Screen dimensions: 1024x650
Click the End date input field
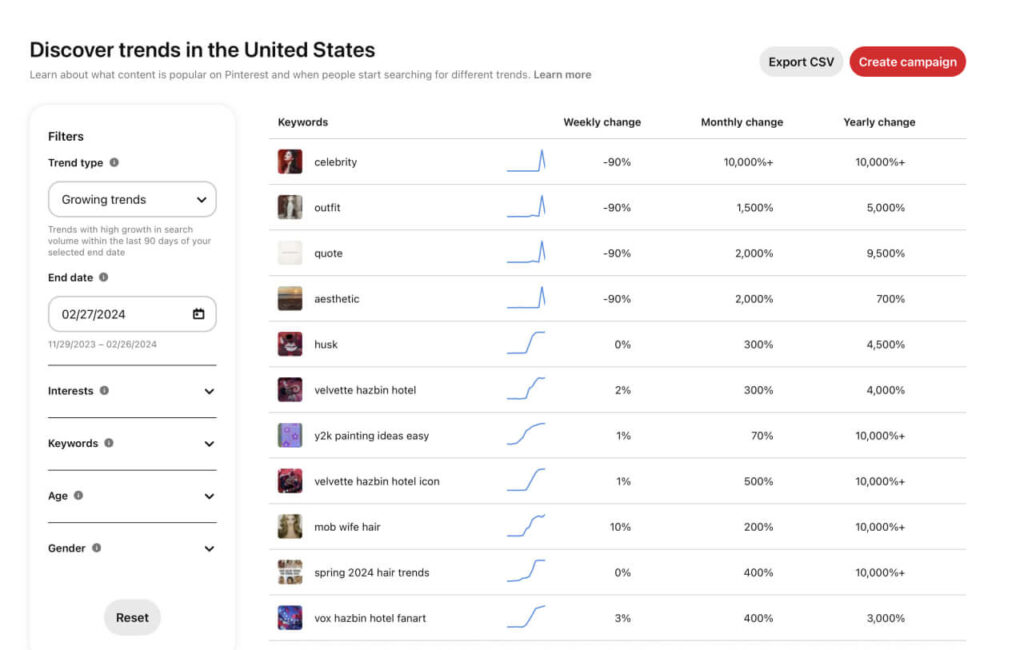[x=120, y=314]
